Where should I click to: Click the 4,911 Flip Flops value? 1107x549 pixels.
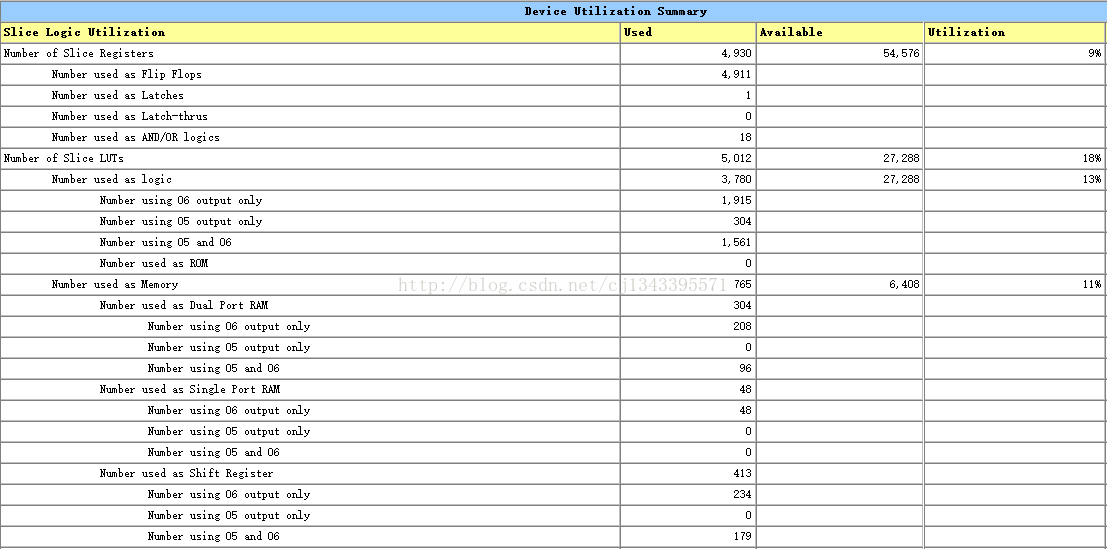pyautogui.click(x=736, y=75)
